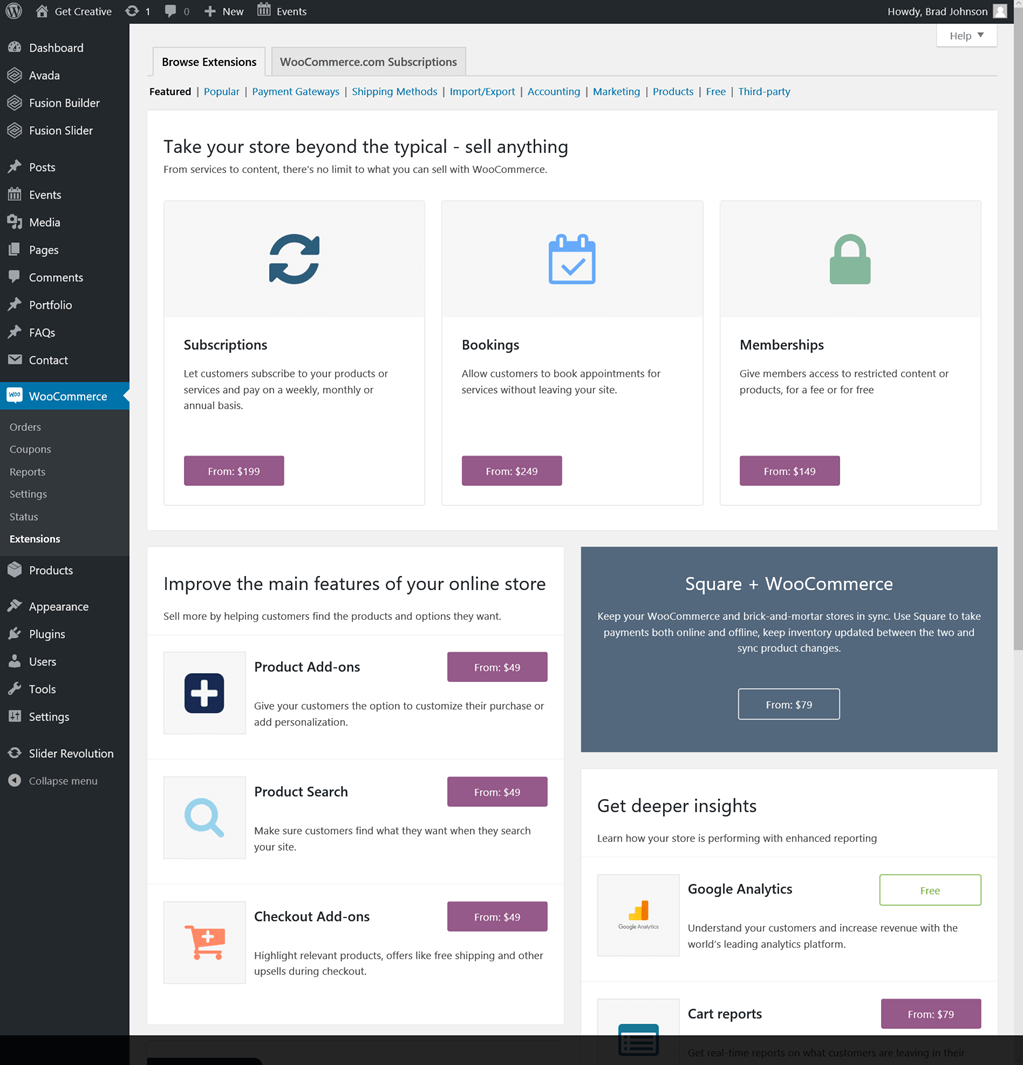Viewport: 1024px width, 1065px height.
Task: Click the Bookings calendar check icon
Action: 572,259
